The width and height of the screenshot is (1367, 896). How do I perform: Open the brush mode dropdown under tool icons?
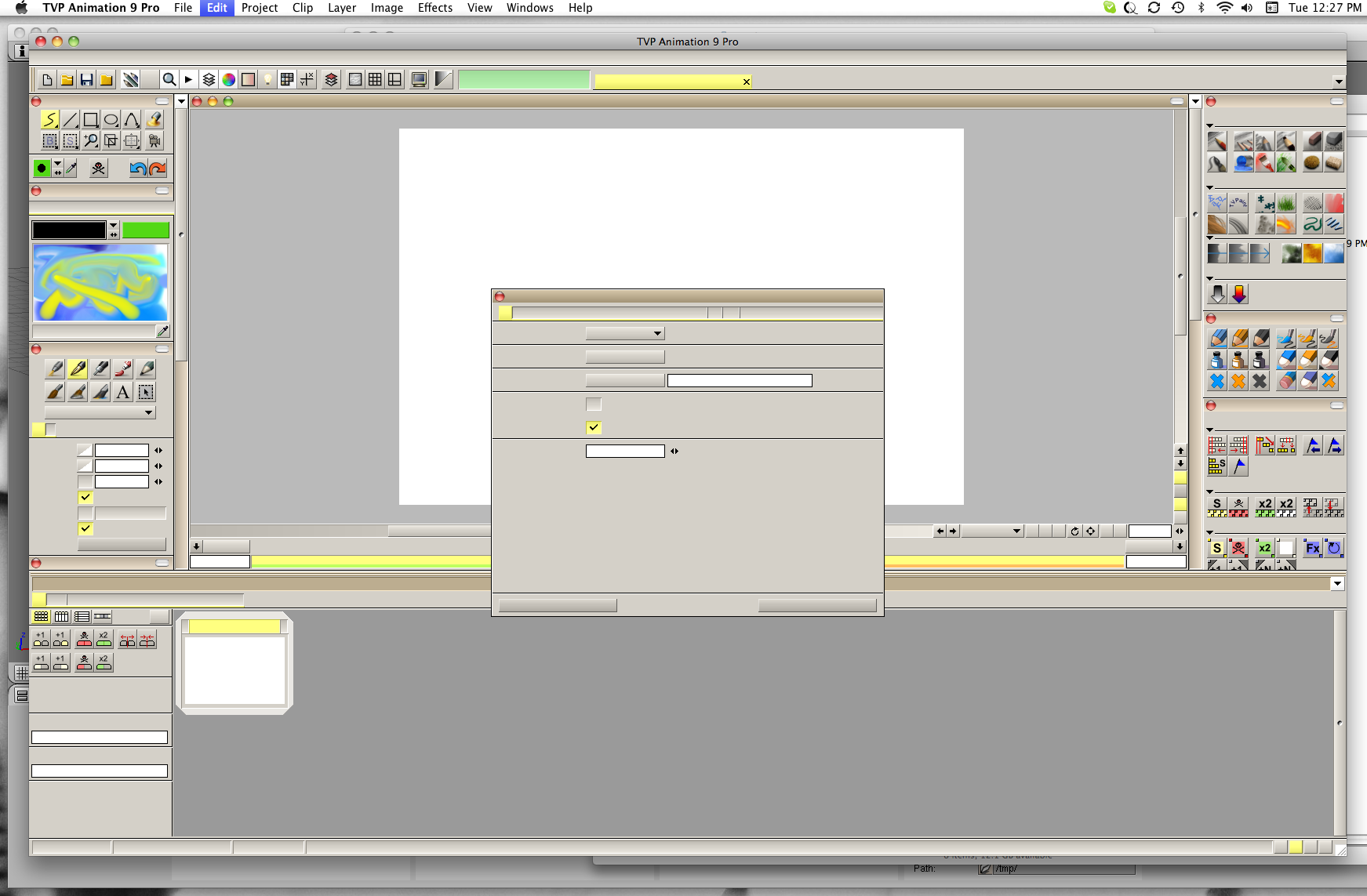tap(100, 412)
